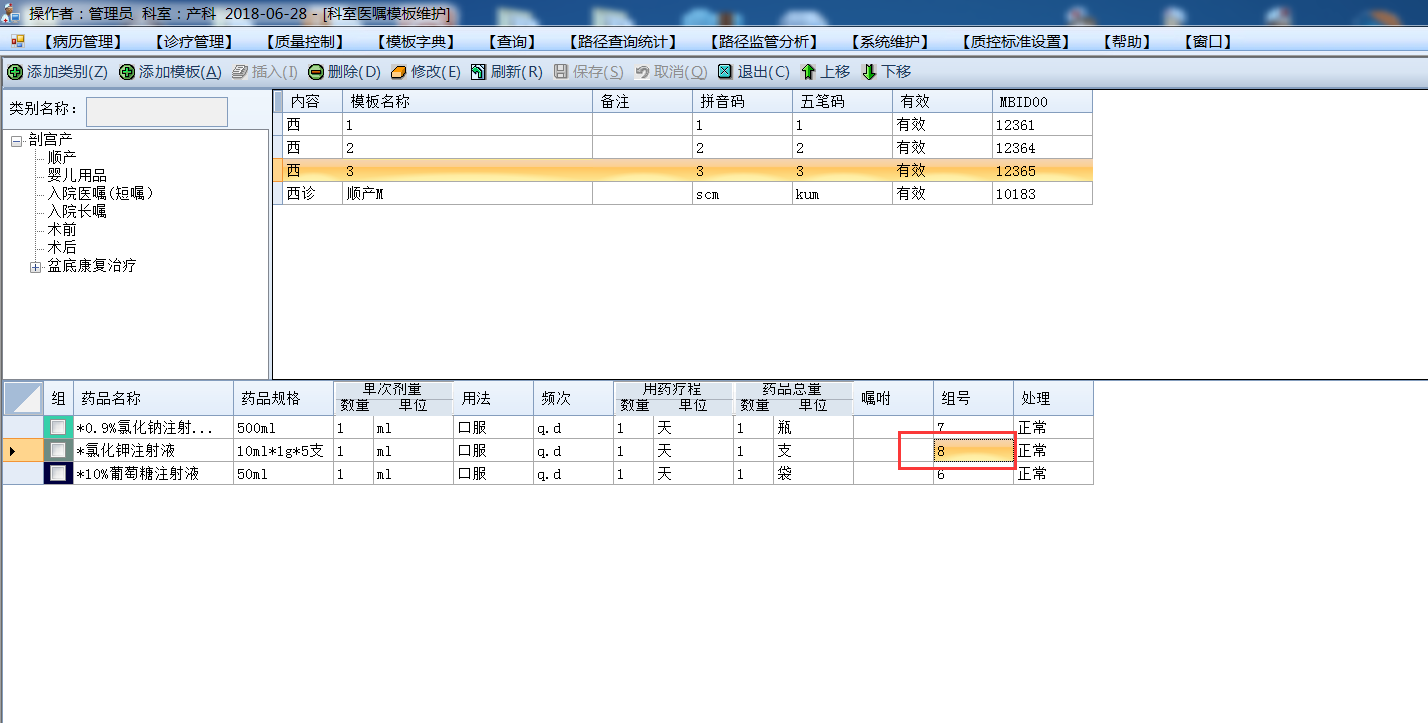Click the 组号 column header
The image size is (1428, 723).
pyautogui.click(x=973, y=398)
